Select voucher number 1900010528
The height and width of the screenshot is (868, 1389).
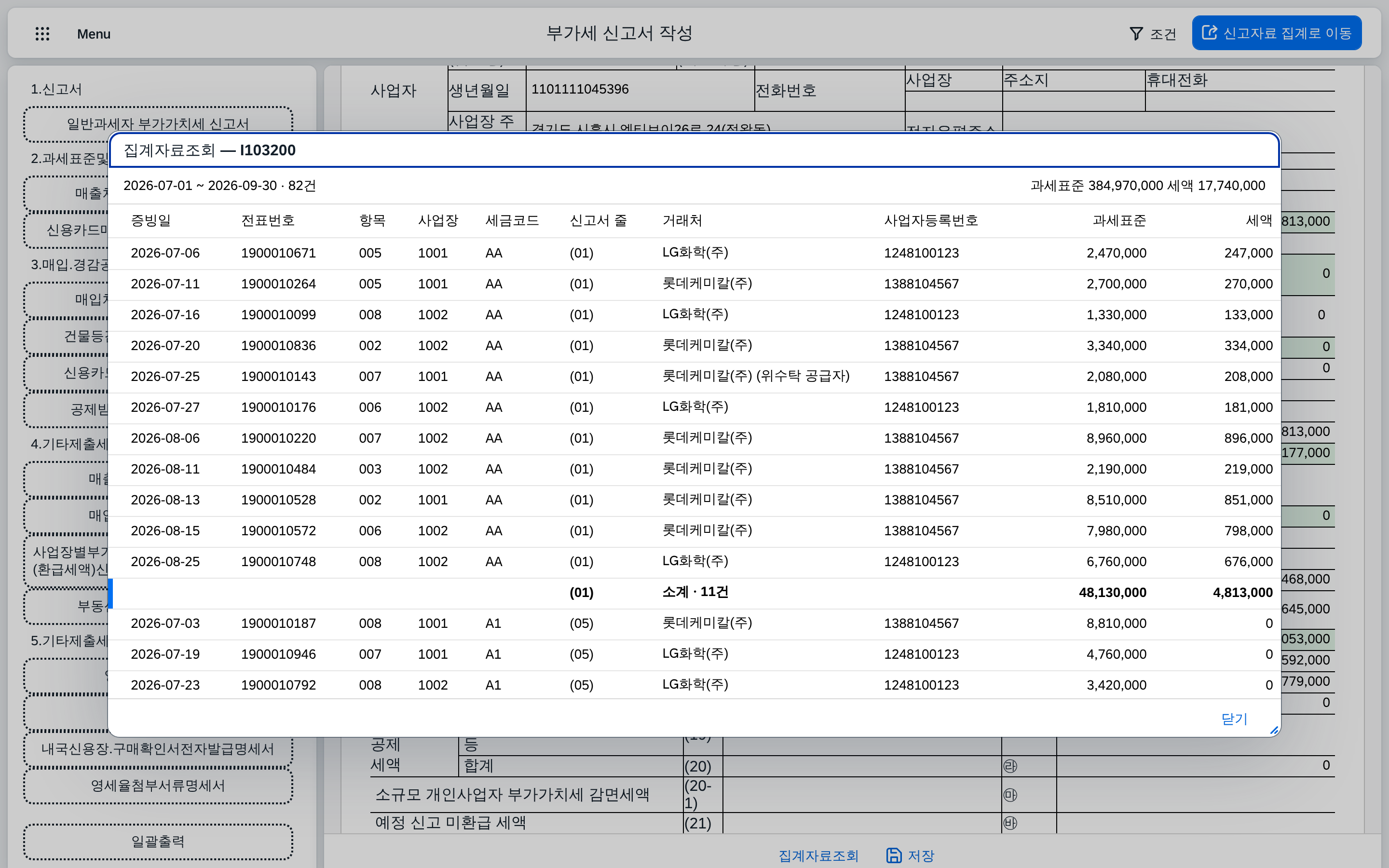pos(278,500)
